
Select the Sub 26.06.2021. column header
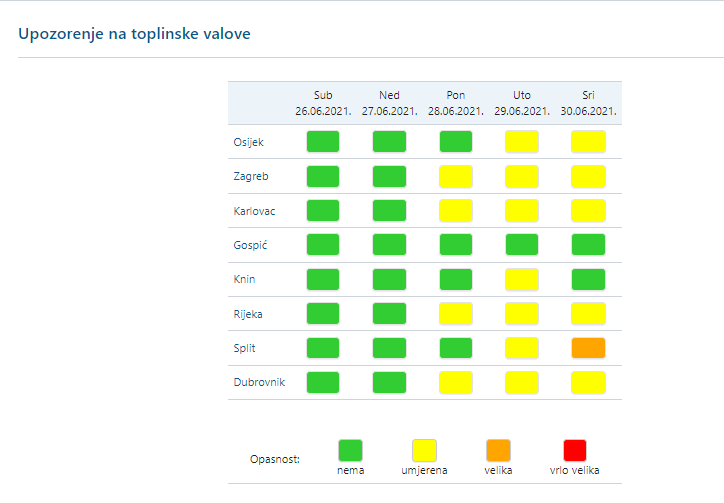tap(323, 102)
